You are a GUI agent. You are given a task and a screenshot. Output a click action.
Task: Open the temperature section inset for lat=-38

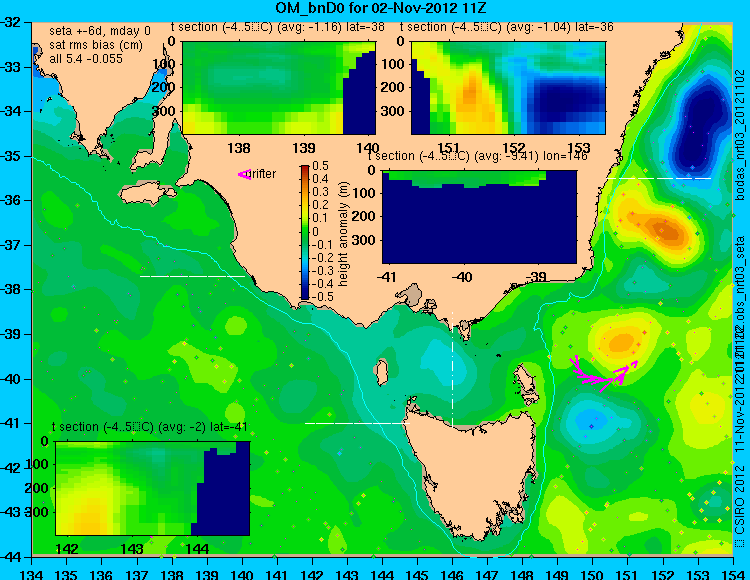coord(279,88)
